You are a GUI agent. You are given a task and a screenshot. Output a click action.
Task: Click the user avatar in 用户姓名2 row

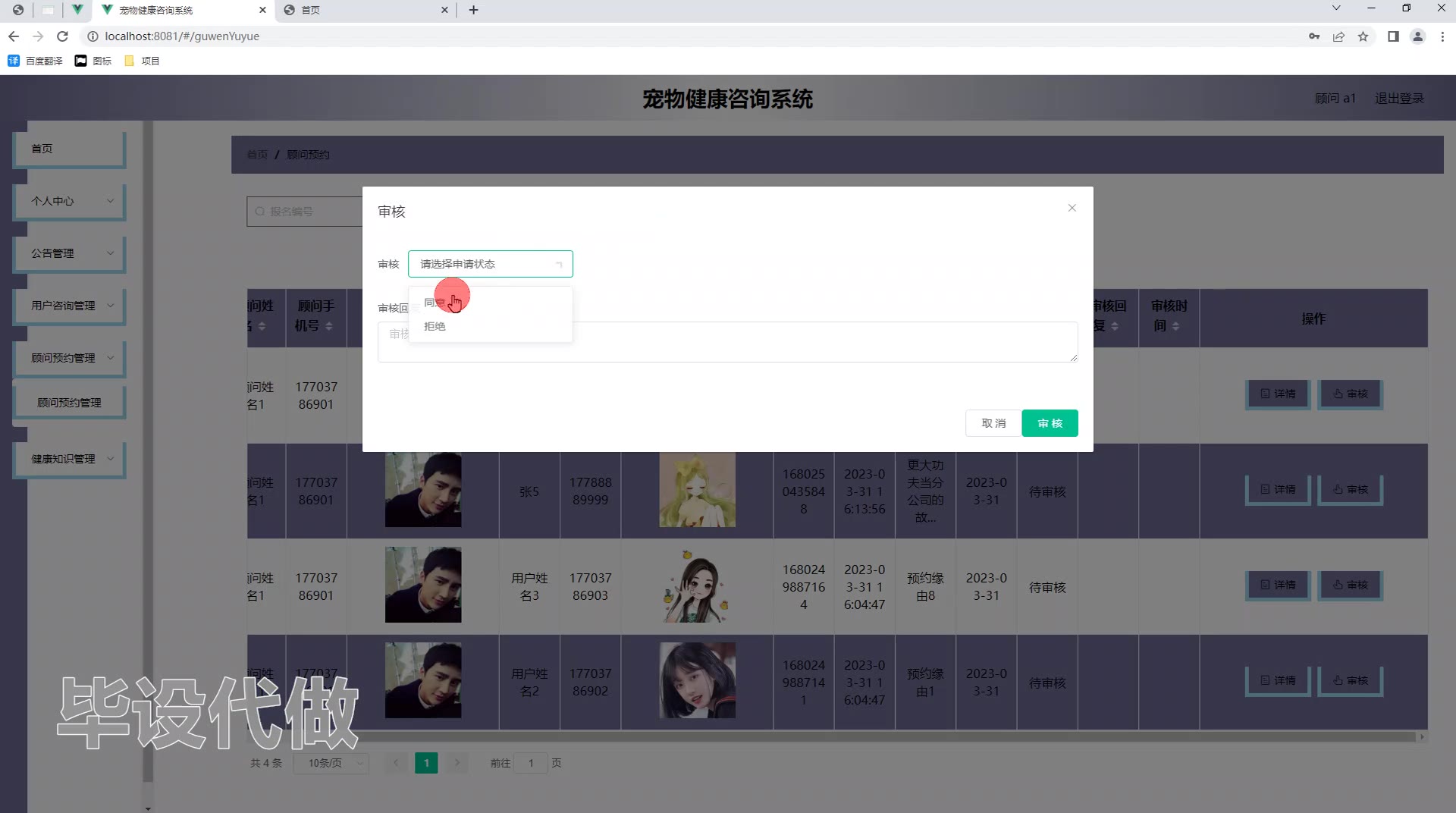pyautogui.click(x=697, y=681)
